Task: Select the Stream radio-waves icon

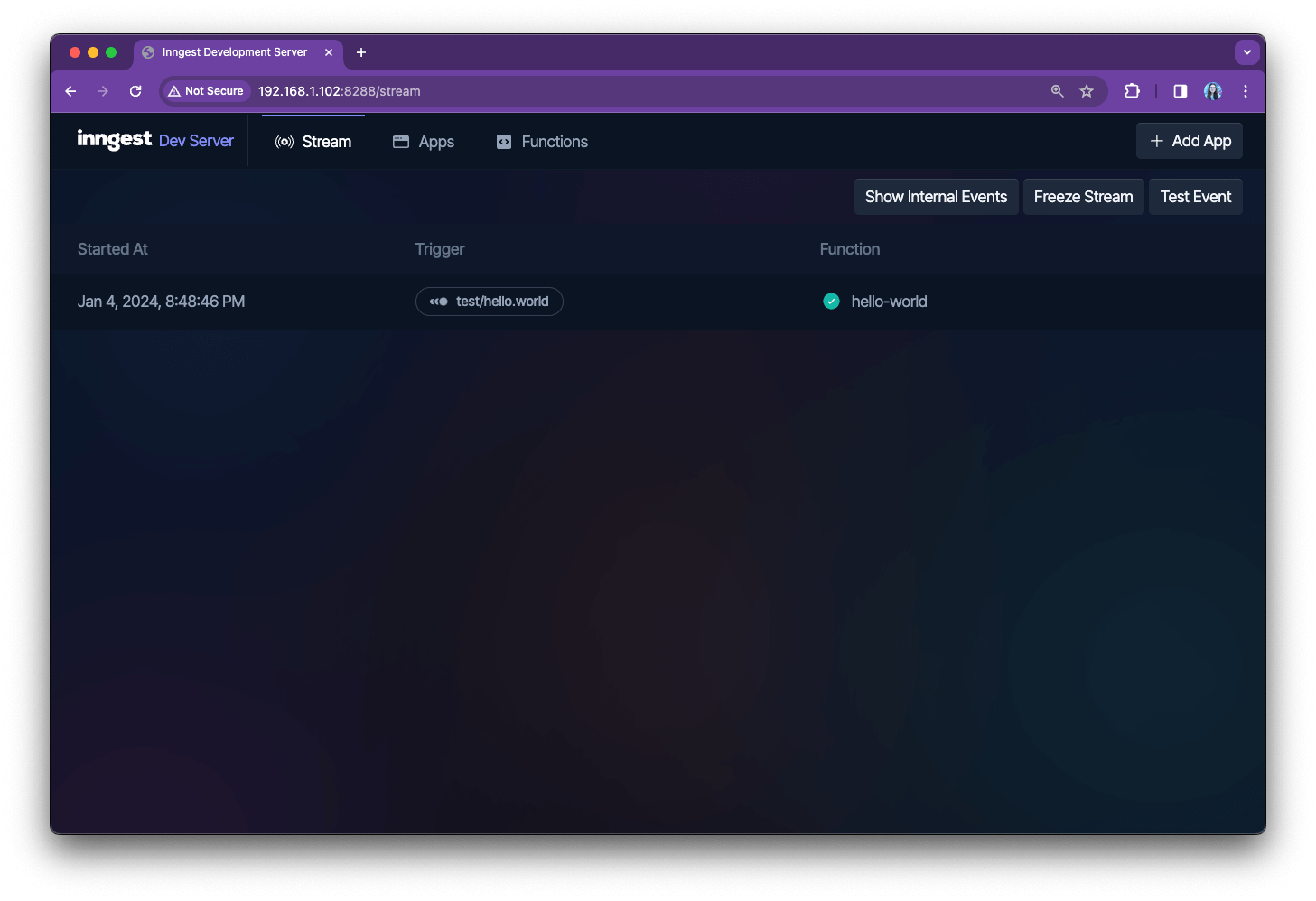Action: click(284, 142)
